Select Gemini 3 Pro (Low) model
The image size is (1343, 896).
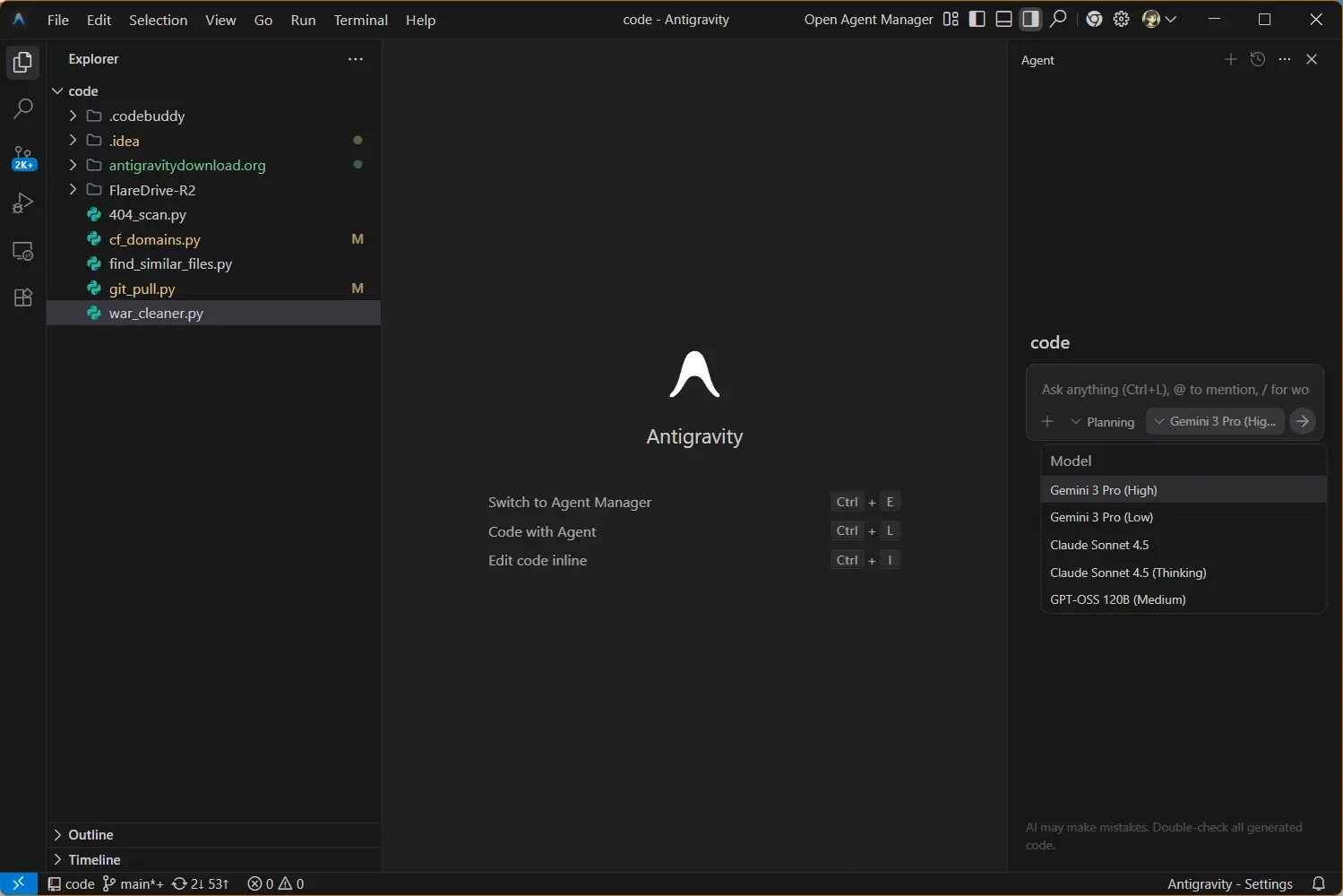coord(1184,517)
